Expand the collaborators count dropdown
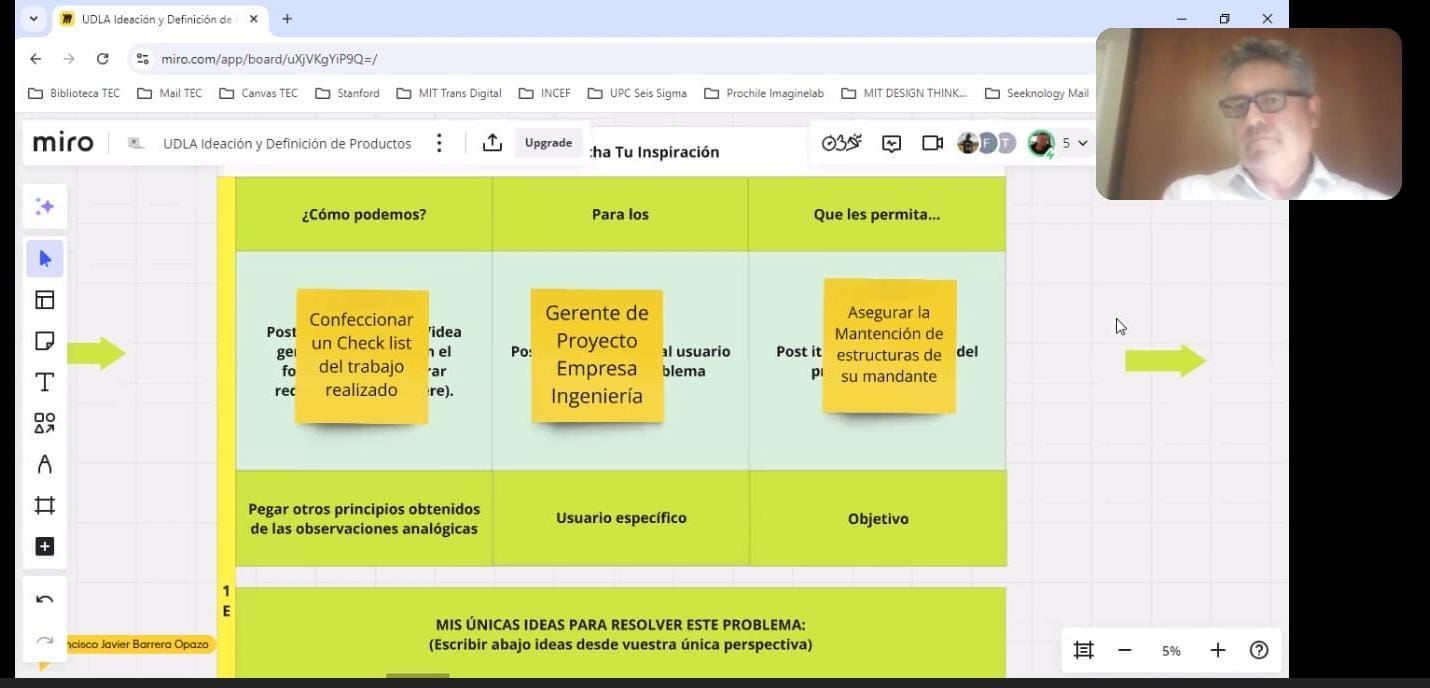1430x688 pixels. click(x=1074, y=143)
